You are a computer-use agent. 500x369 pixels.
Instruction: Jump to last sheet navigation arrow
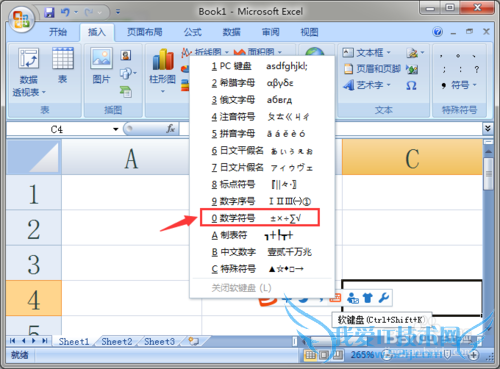[x=45, y=341]
